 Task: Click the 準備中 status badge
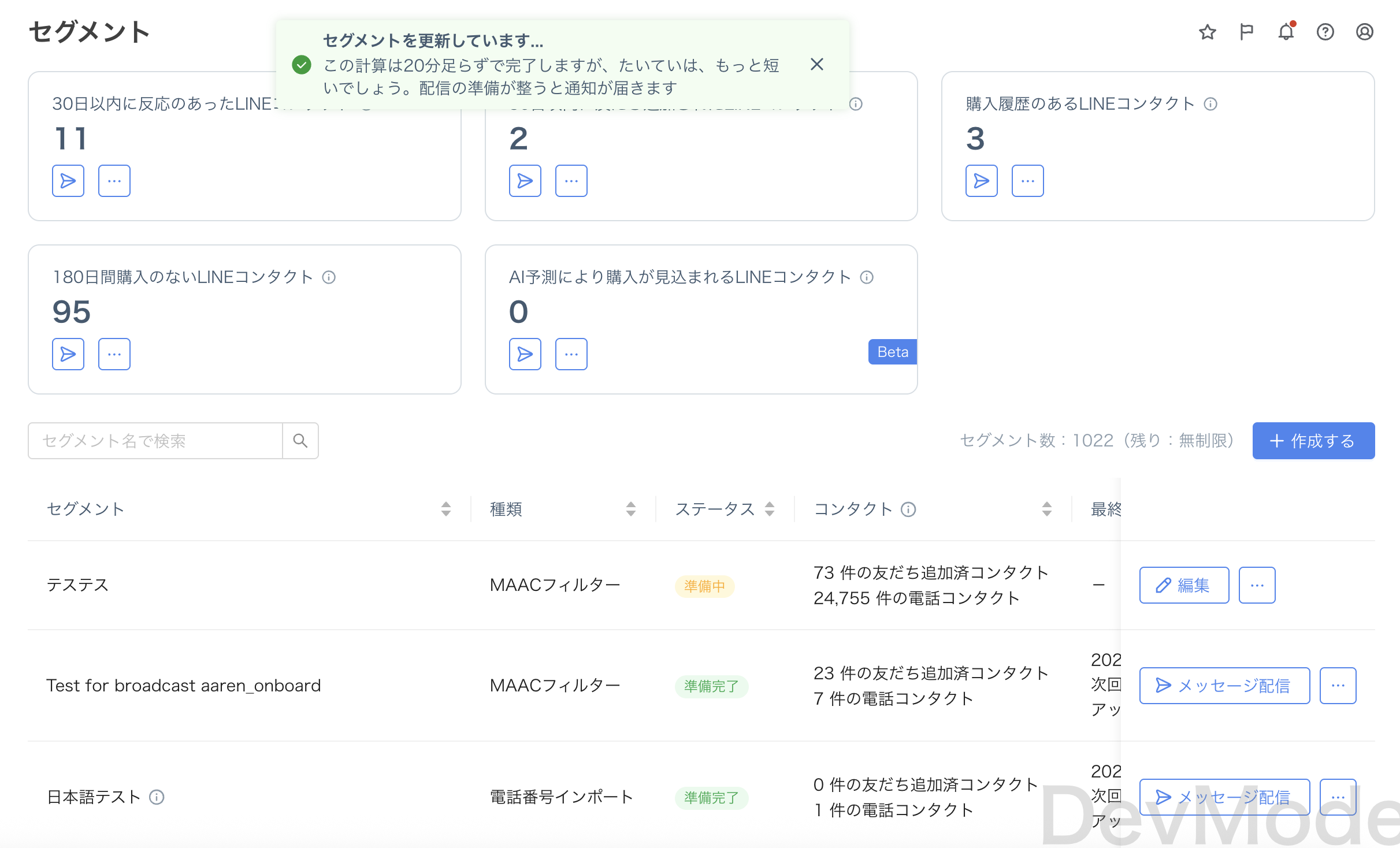[x=704, y=586]
